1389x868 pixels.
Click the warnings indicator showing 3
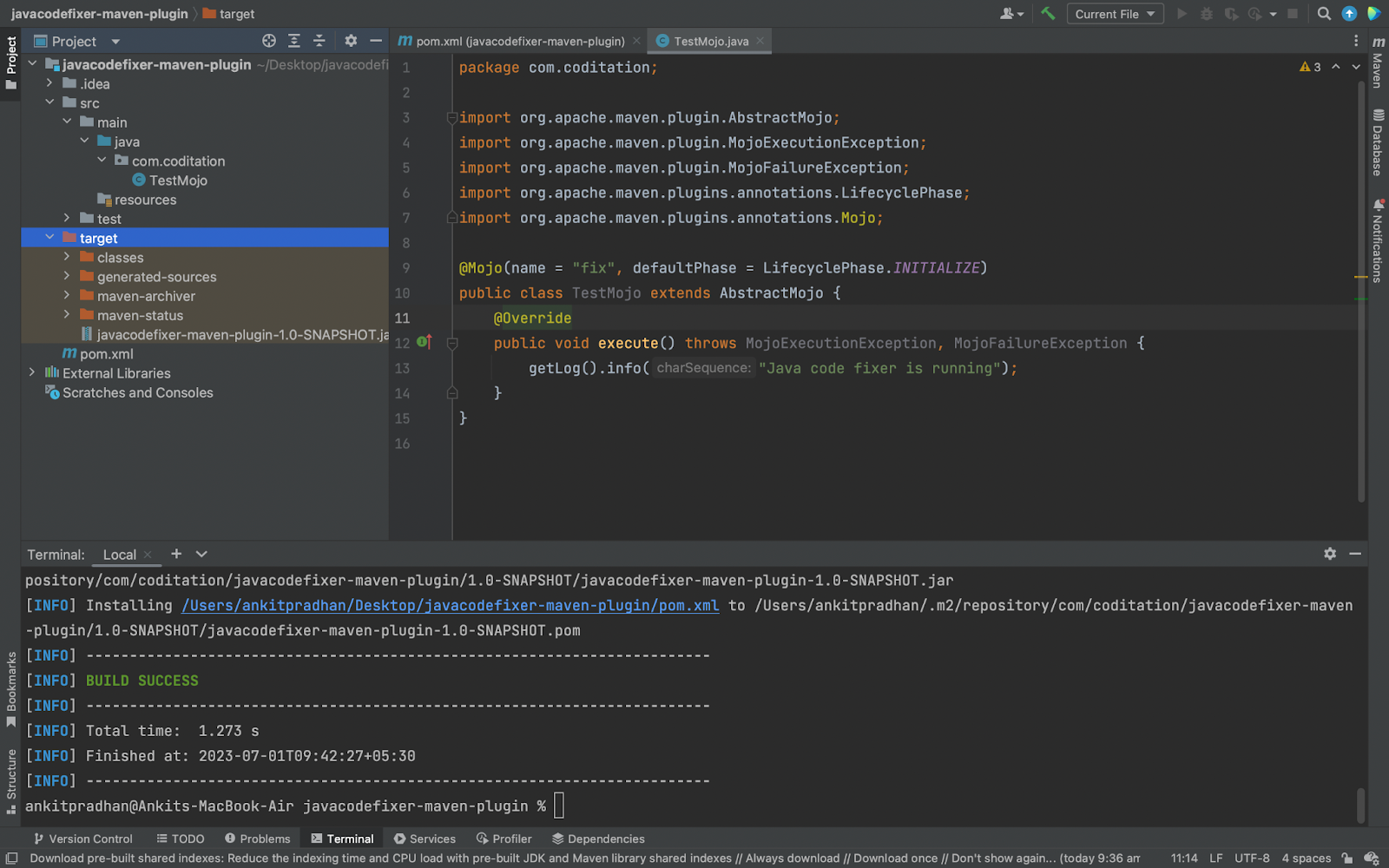(x=1310, y=67)
